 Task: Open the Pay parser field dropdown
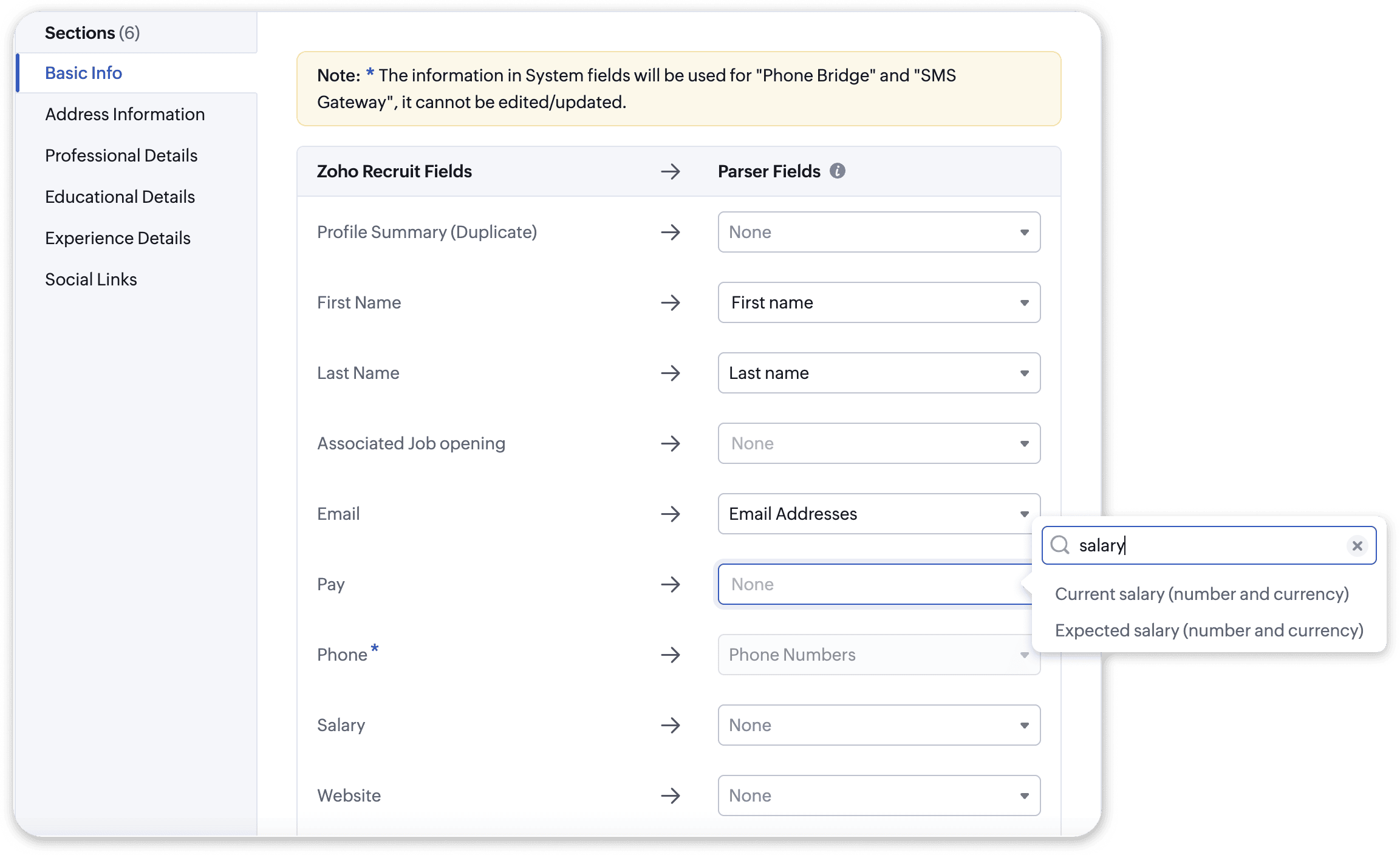(873, 585)
